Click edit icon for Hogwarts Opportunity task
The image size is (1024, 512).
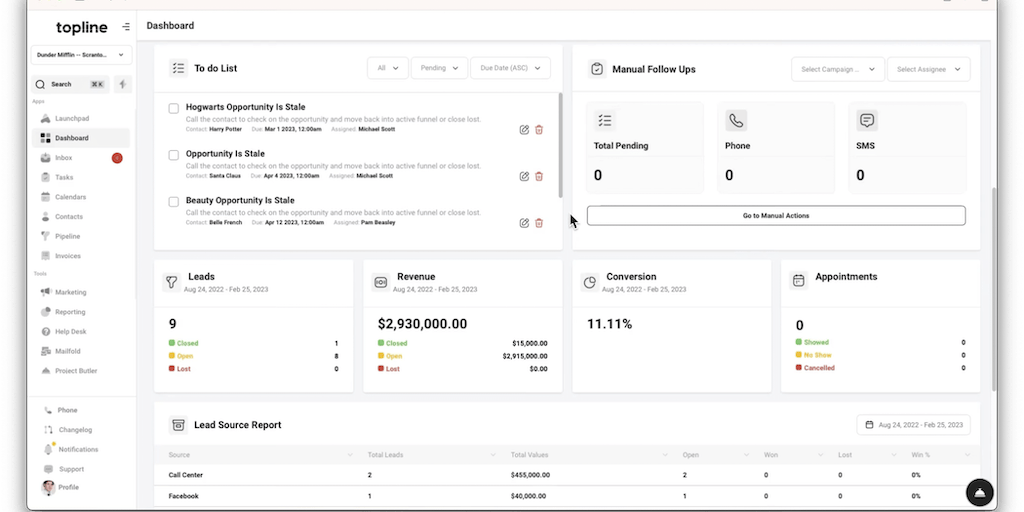pyautogui.click(x=524, y=129)
